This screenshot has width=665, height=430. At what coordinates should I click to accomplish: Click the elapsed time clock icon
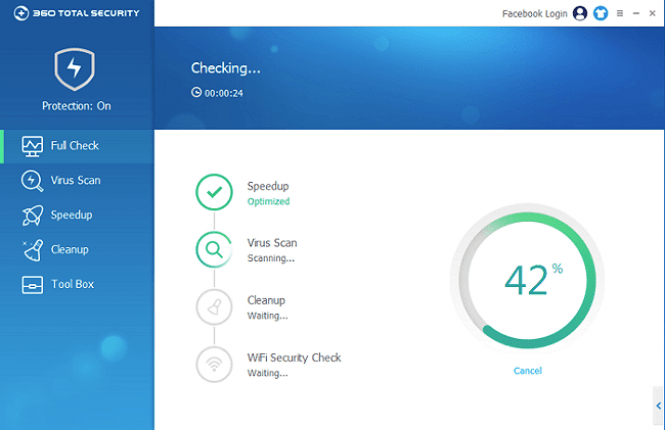pyautogui.click(x=196, y=92)
